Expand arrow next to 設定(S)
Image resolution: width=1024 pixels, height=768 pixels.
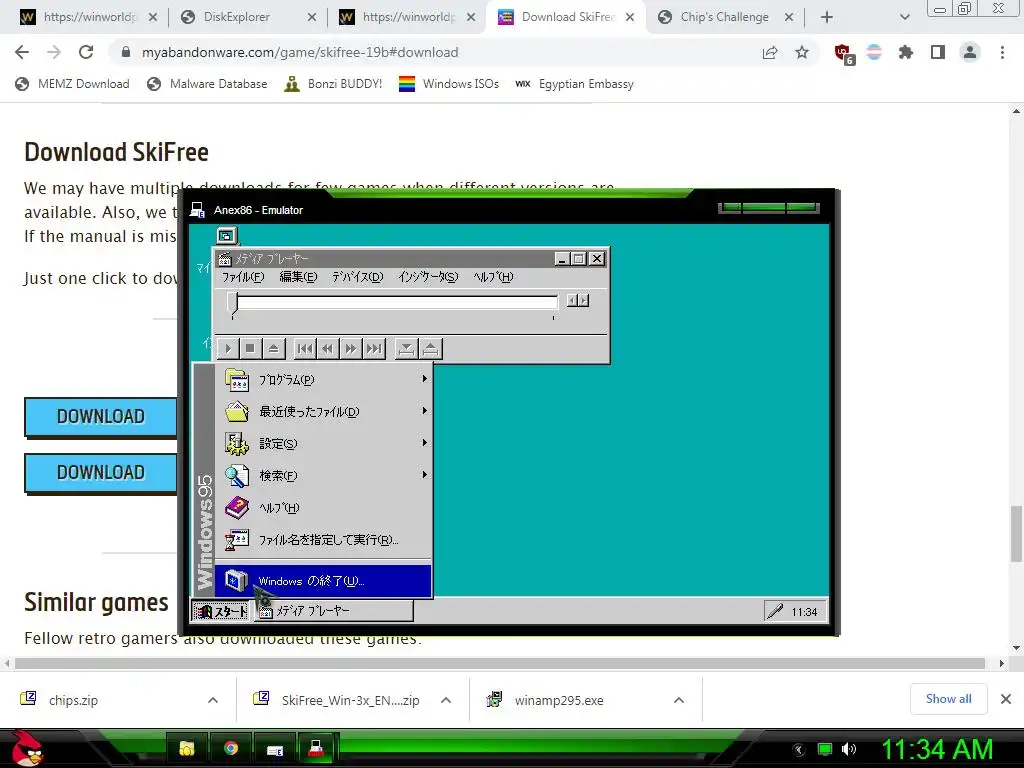tap(424, 443)
